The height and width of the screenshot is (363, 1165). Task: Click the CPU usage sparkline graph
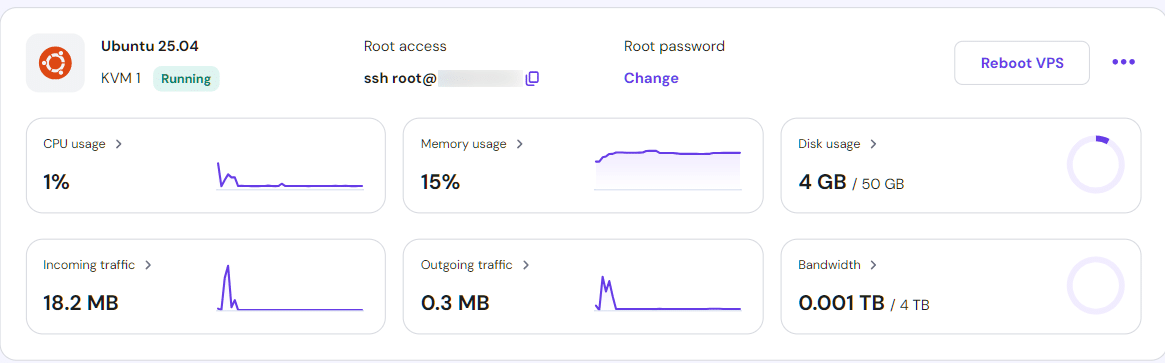290,175
